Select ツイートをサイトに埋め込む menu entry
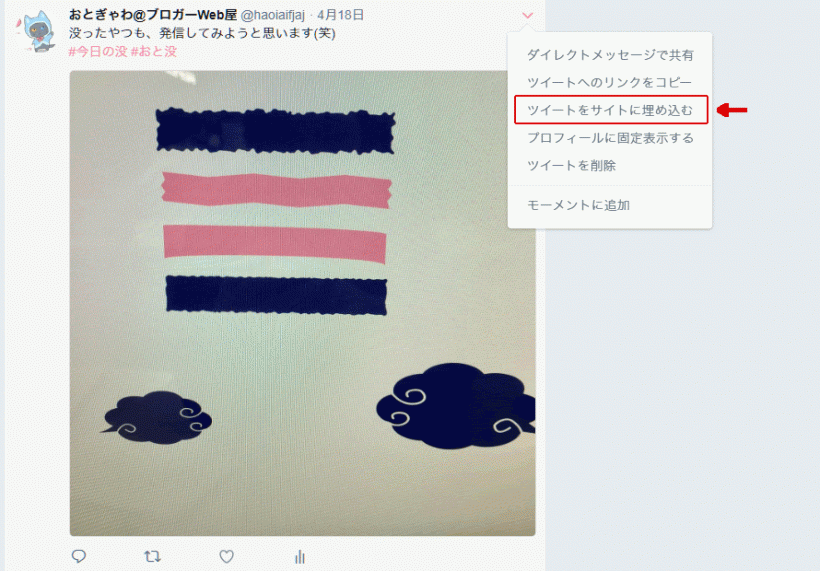Screen dimensions: 820x571 pyautogui.click(x=611, y=110)
